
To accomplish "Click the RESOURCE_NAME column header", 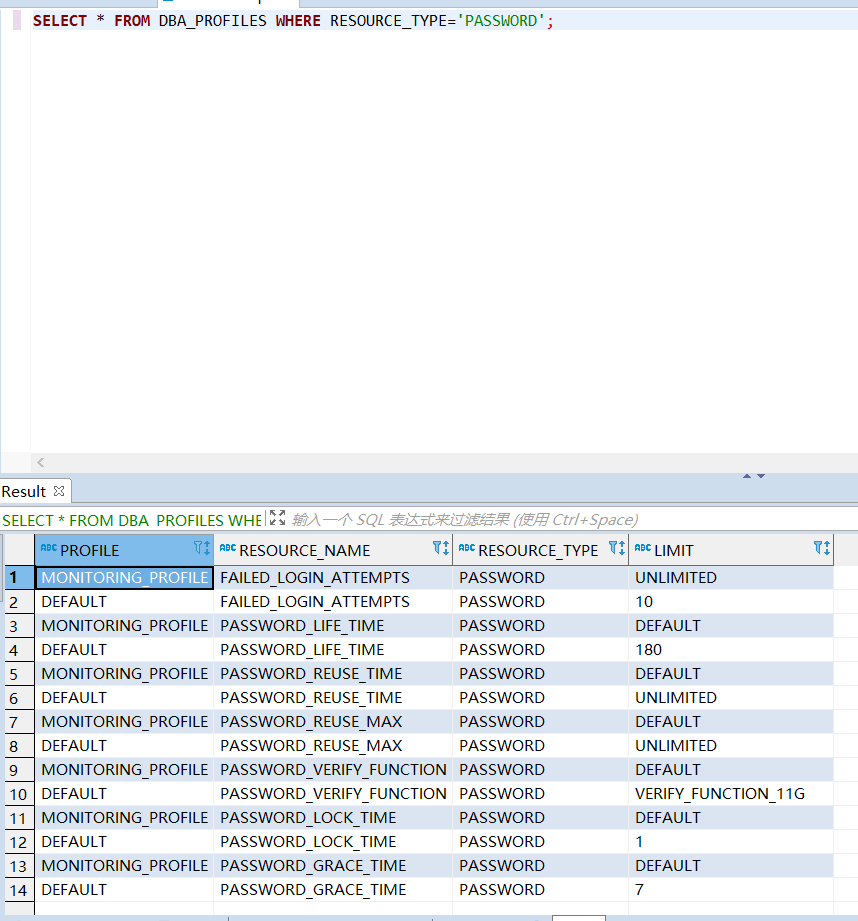I will point(305,550).
